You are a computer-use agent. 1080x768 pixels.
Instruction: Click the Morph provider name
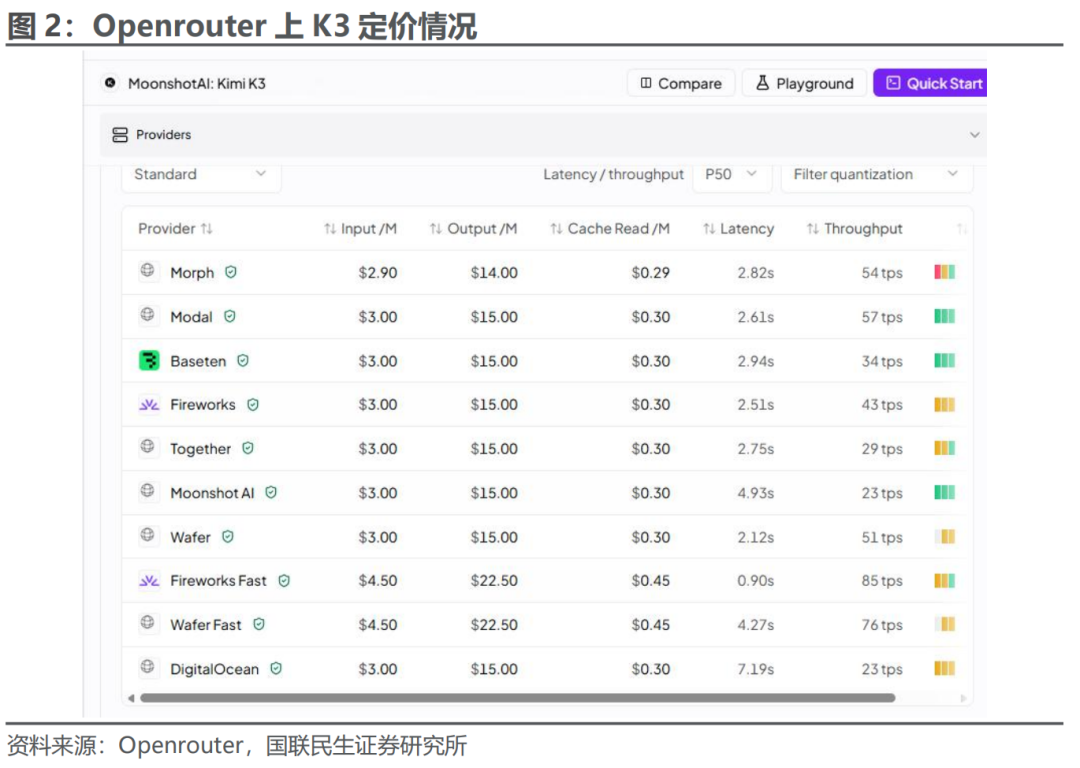[192, 273]
